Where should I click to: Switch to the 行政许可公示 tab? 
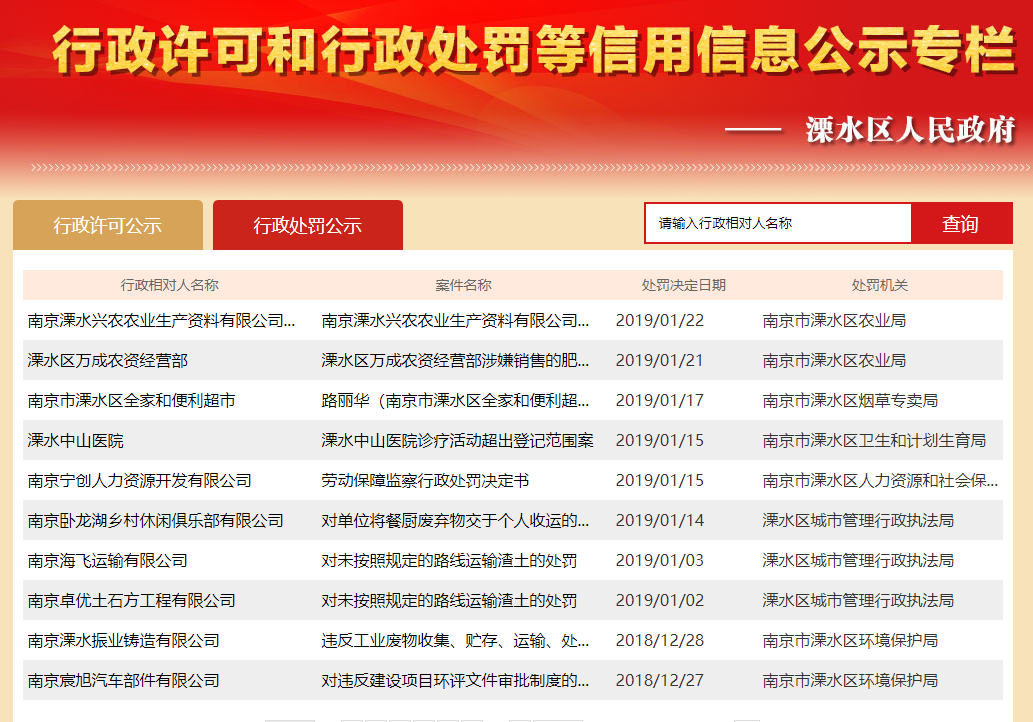point(108,225)
